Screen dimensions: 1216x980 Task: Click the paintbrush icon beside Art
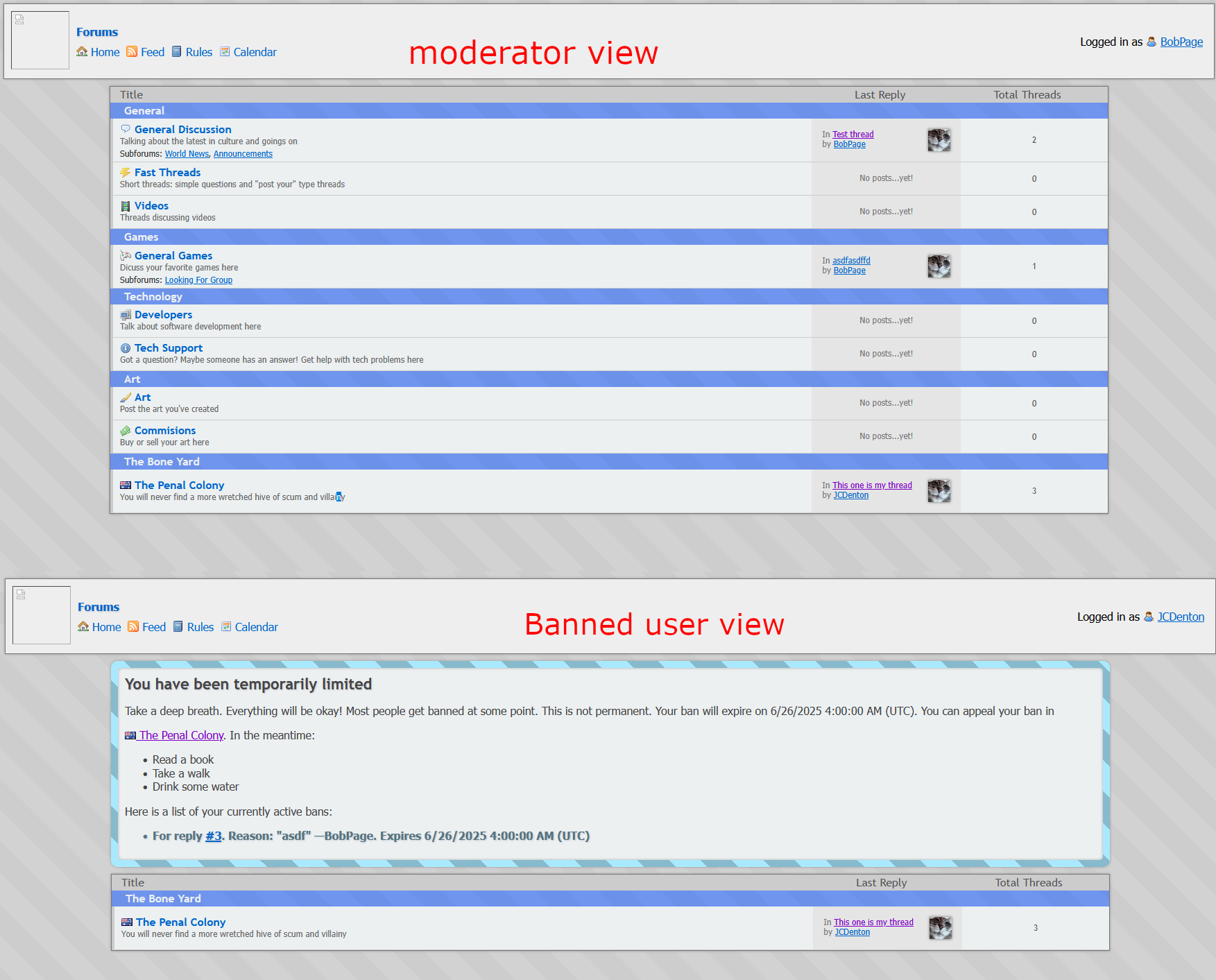[126, 397]
